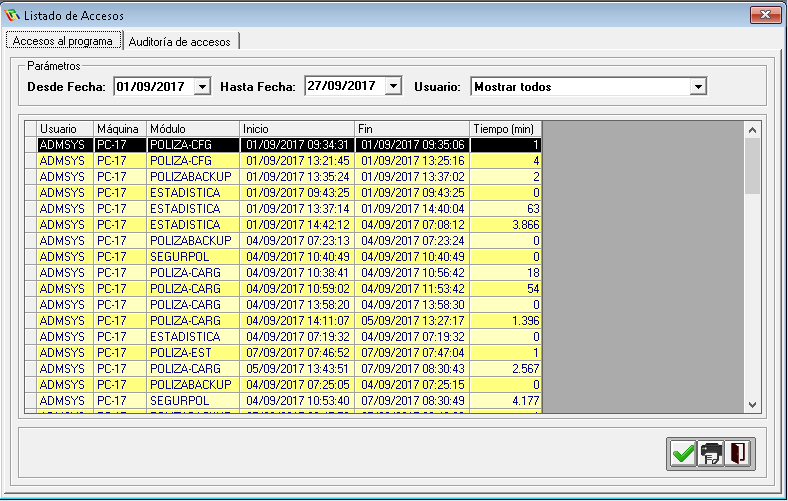Image resolution: width=788 pixels, height=501 pixels.
Task: Click row selector of the highlighted first row
Action: pos(31,145)
